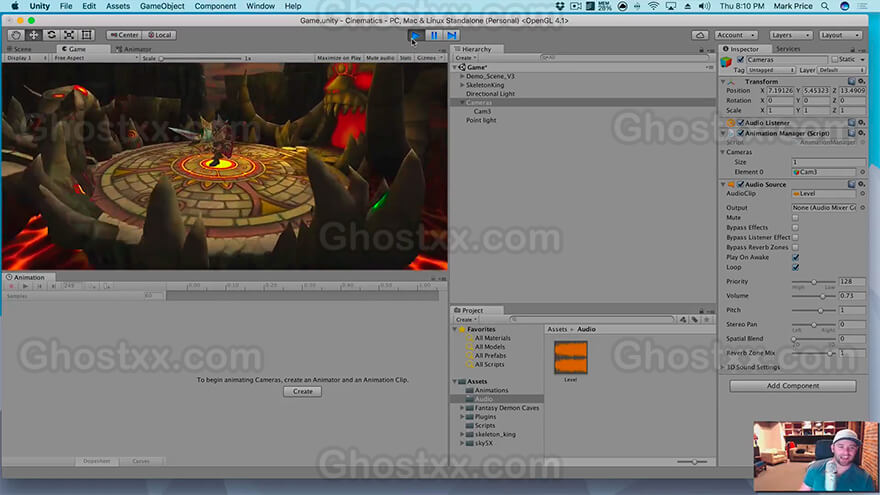Image resolution: width=880 pixels, height=495 pixels.
Task: Select the Move tool
Action: [34, 35]
